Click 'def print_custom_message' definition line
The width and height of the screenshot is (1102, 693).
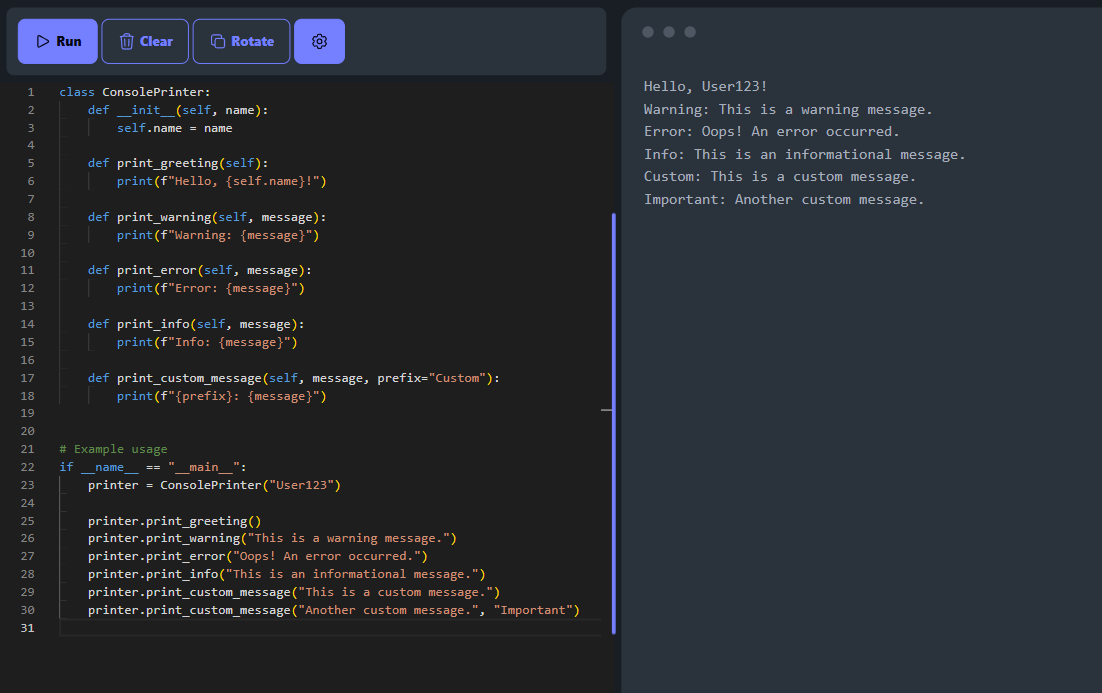[294, 378]
